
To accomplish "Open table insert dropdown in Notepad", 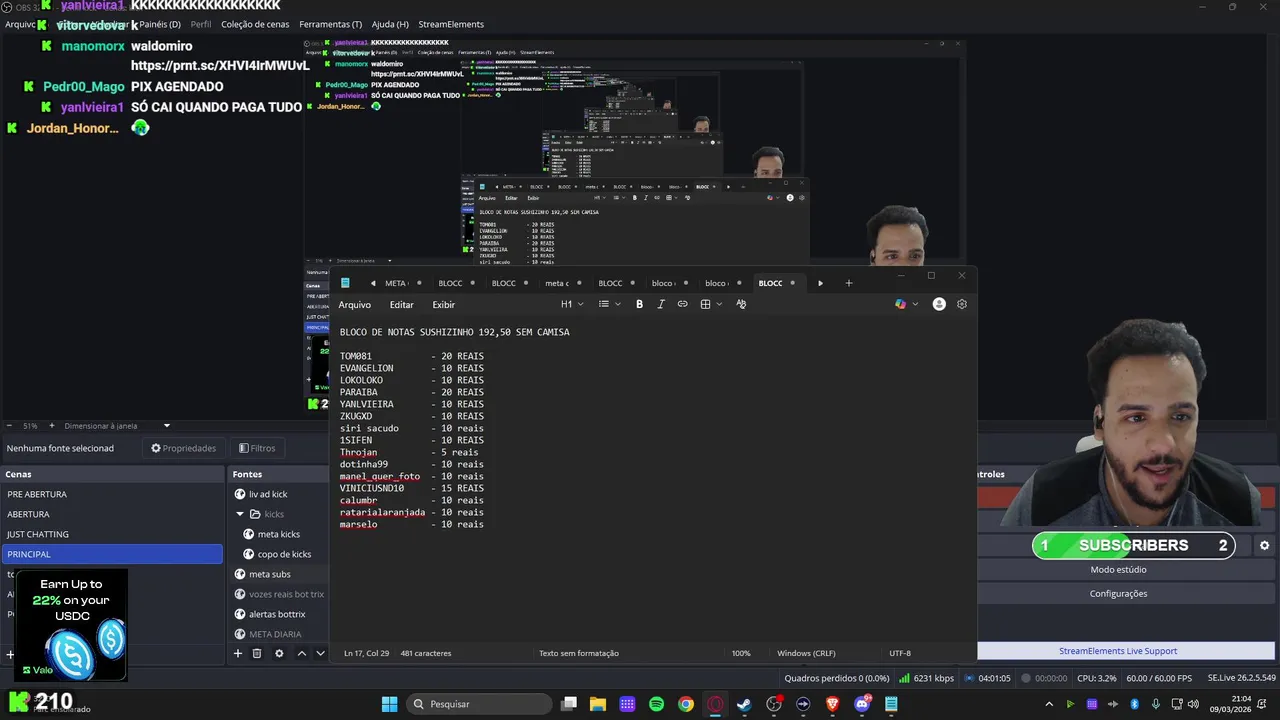I will (x=711, y=304).
